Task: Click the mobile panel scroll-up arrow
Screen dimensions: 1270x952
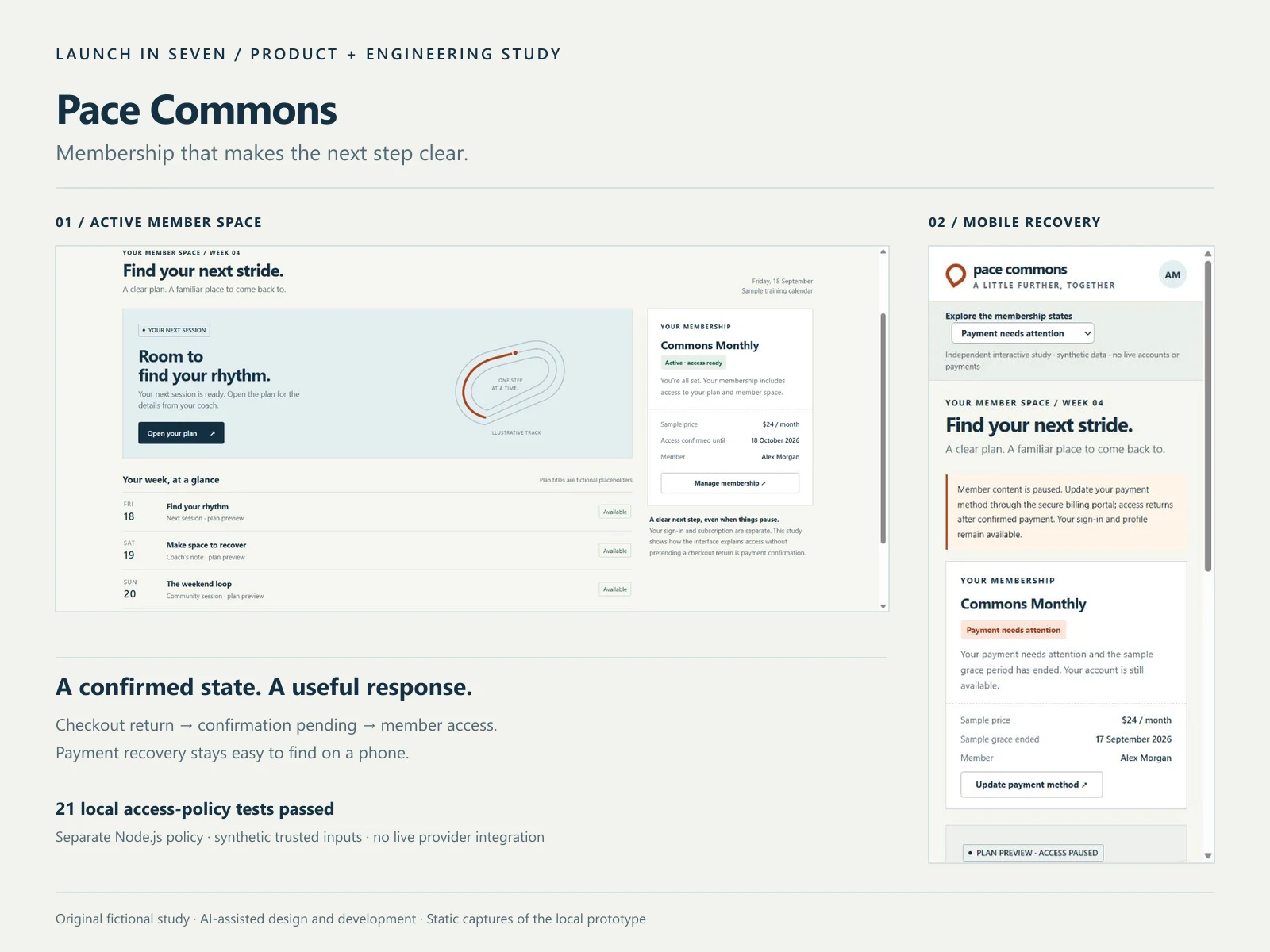Action: [1208, 254]
